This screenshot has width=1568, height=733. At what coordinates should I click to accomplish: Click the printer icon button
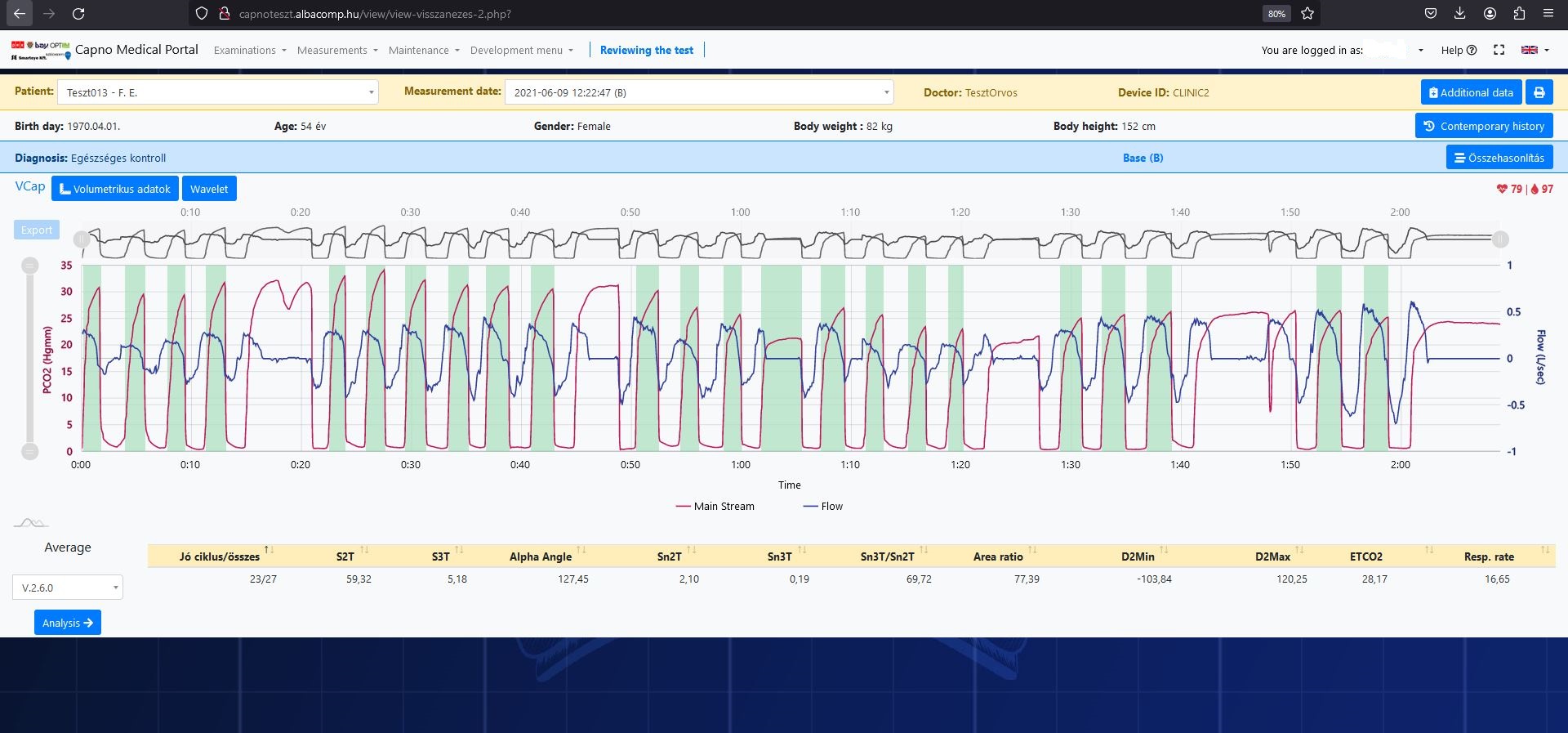1539,92
